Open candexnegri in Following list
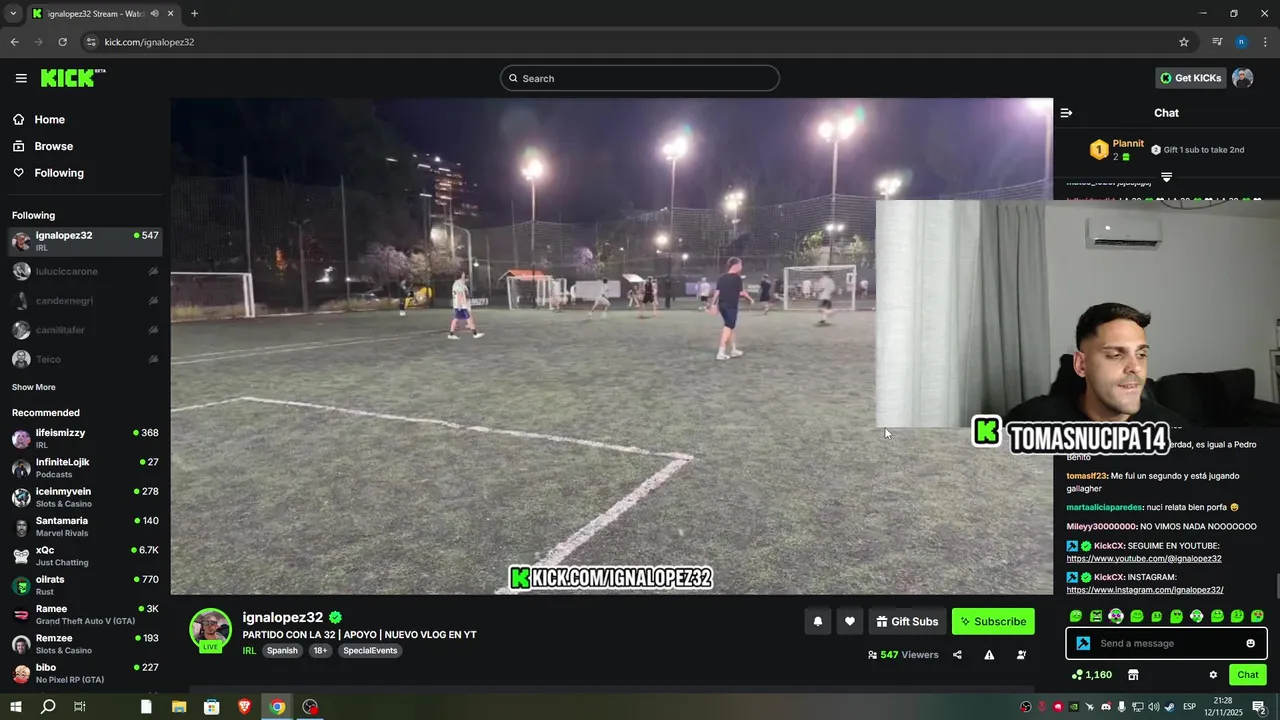Viewport: 1280px width, 720px height. [x=85, y=300]
